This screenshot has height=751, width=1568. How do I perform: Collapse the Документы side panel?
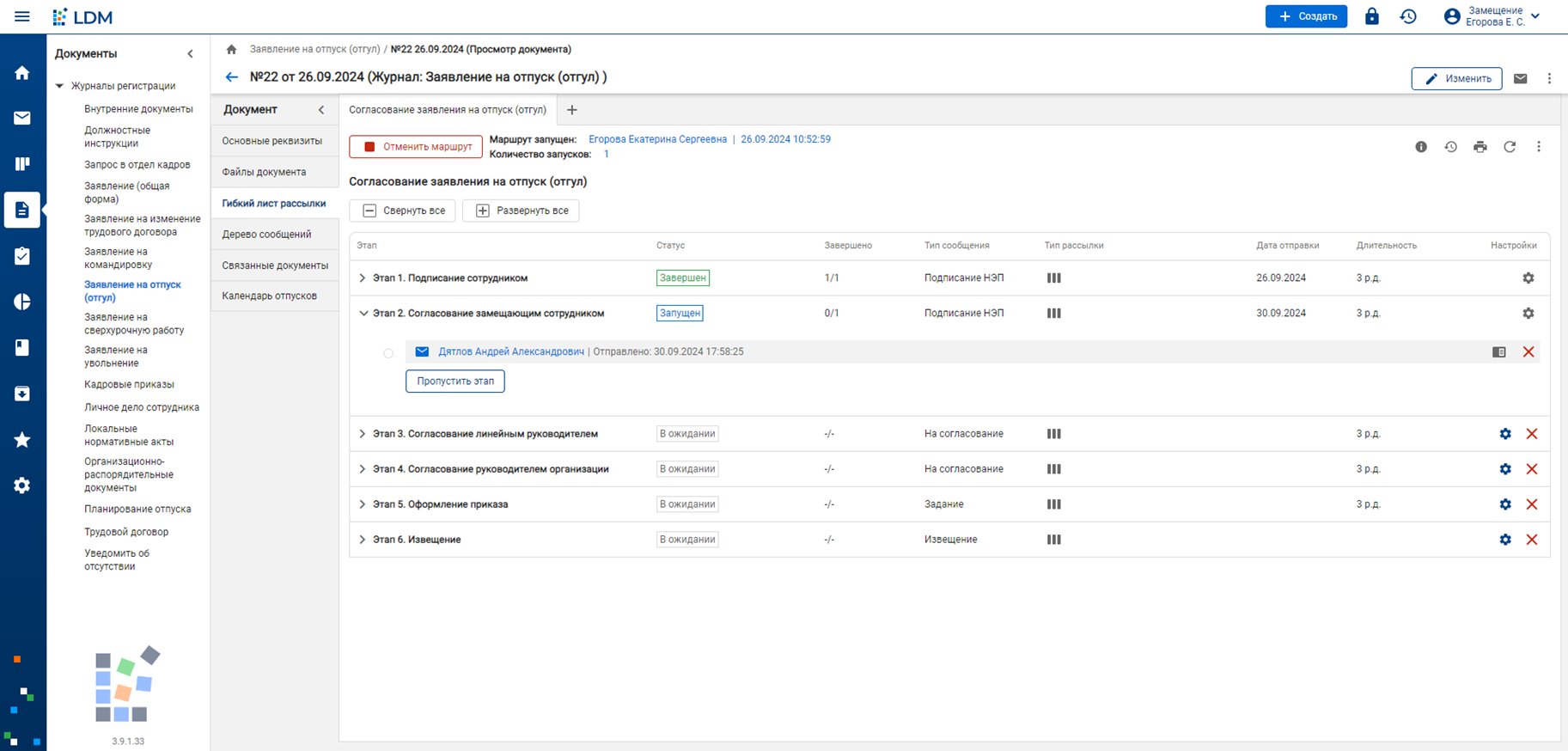click(x=191, y=54)
